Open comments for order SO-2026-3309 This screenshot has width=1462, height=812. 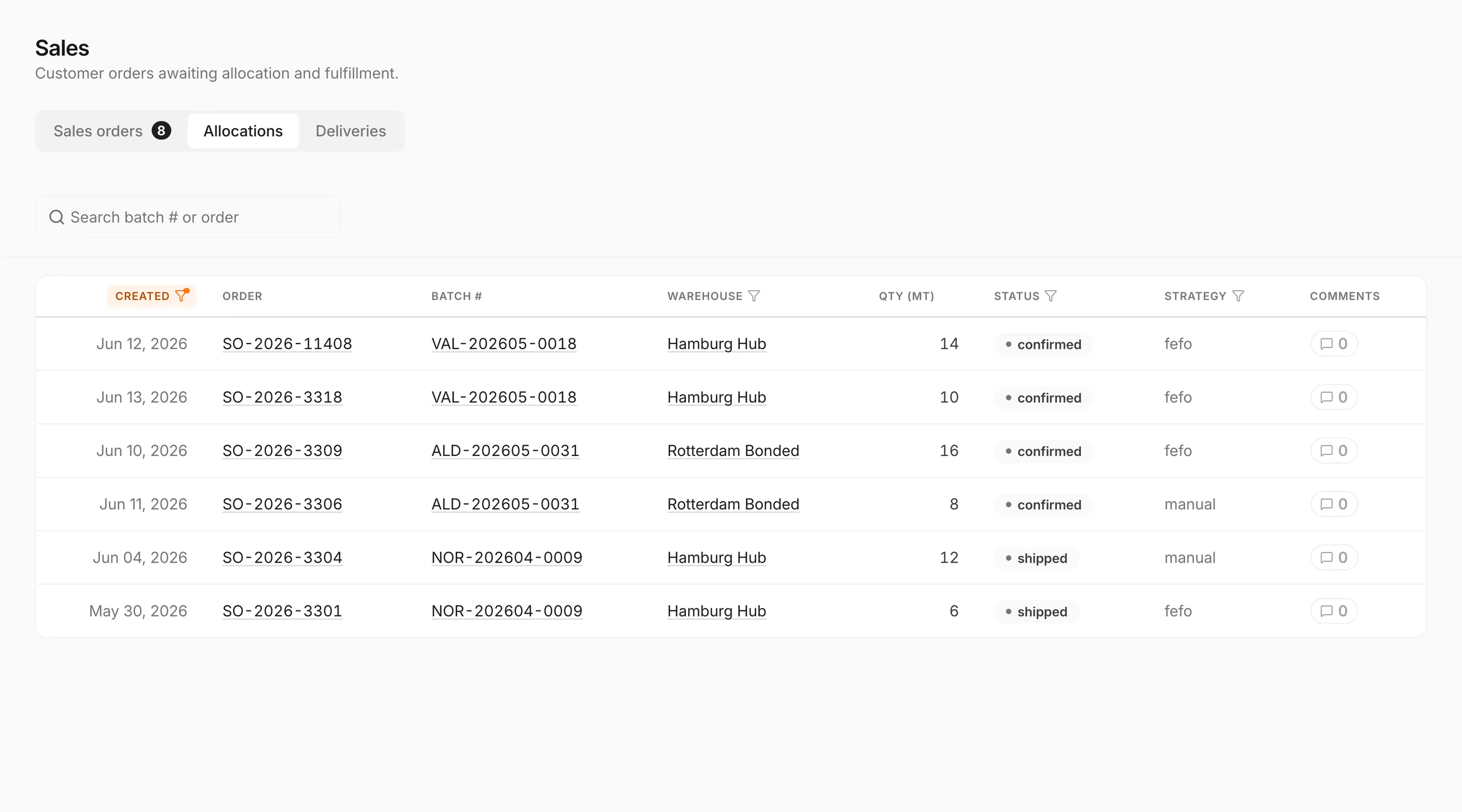(x=1334, y=451)
